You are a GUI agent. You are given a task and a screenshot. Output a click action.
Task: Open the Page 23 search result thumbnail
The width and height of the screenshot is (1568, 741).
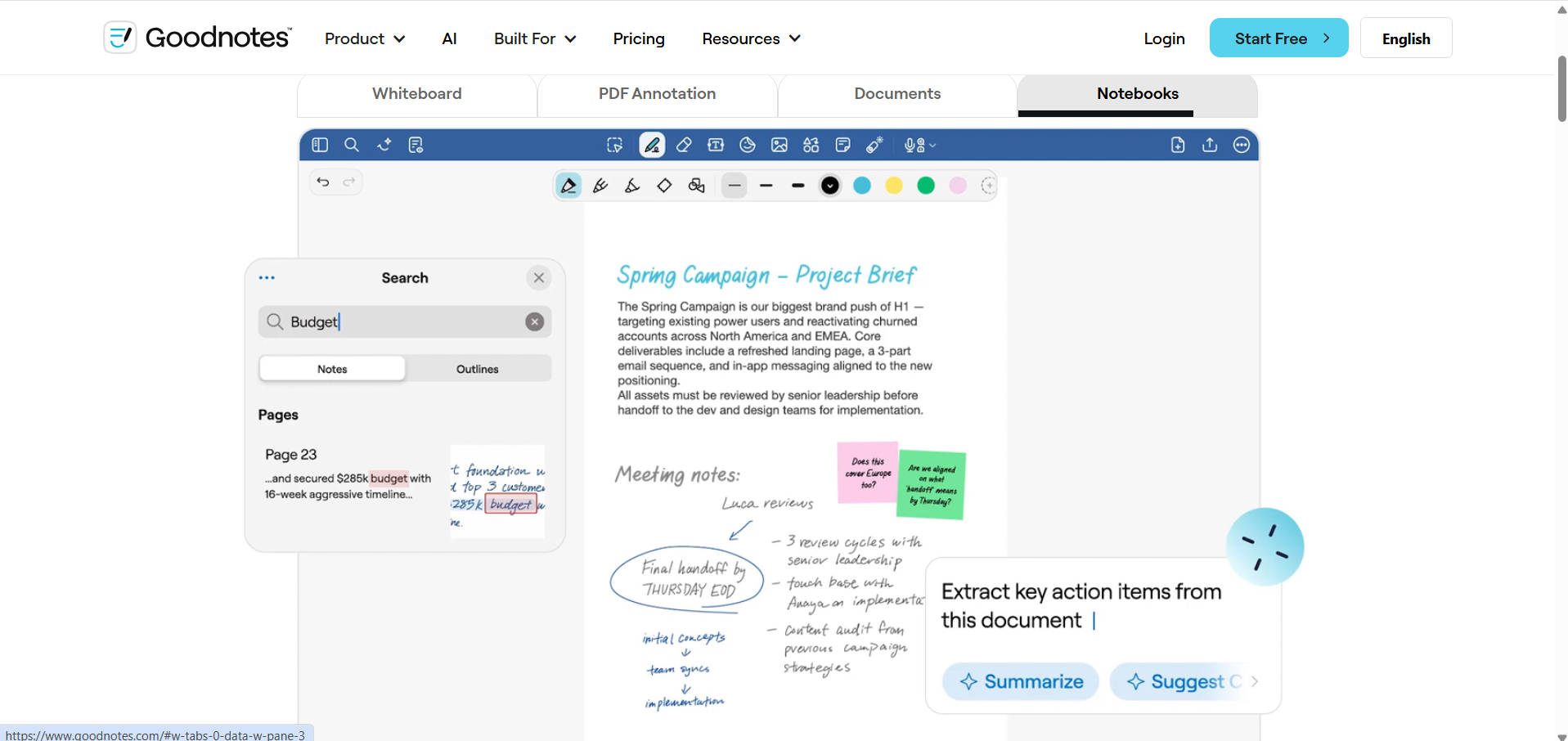point(497,491)
